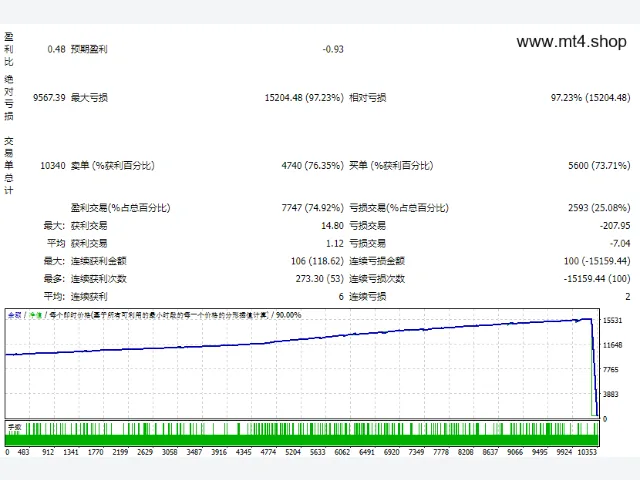The width and height of the screenshot is (640, 480).
Task: Select the 10353 x-axis label
Action: (587, 452)
